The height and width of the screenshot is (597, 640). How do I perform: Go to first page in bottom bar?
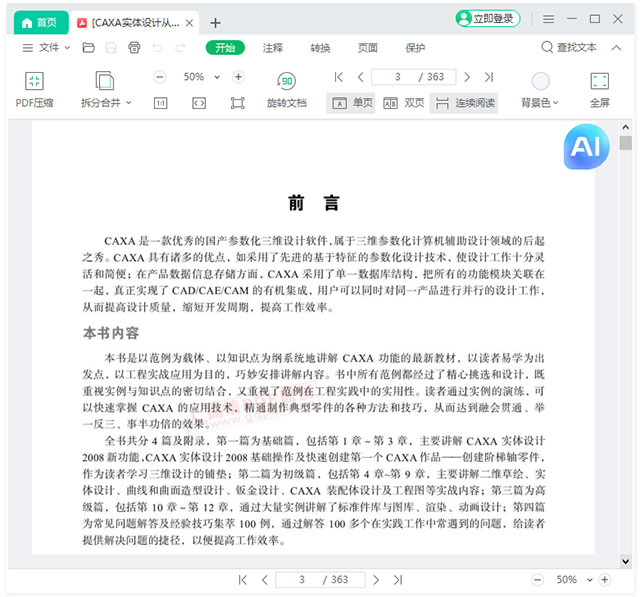click(242, 579)
